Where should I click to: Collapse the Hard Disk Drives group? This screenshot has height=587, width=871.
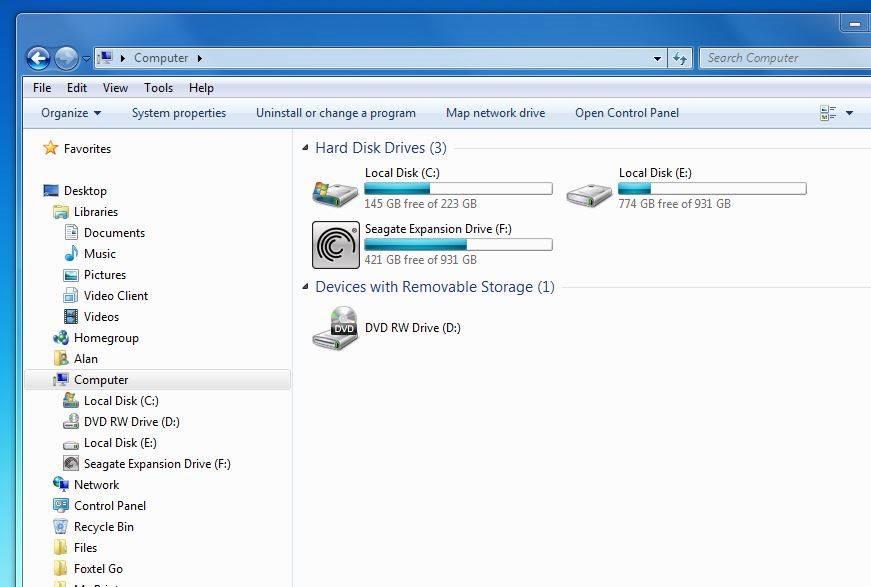tap(306, 149)
